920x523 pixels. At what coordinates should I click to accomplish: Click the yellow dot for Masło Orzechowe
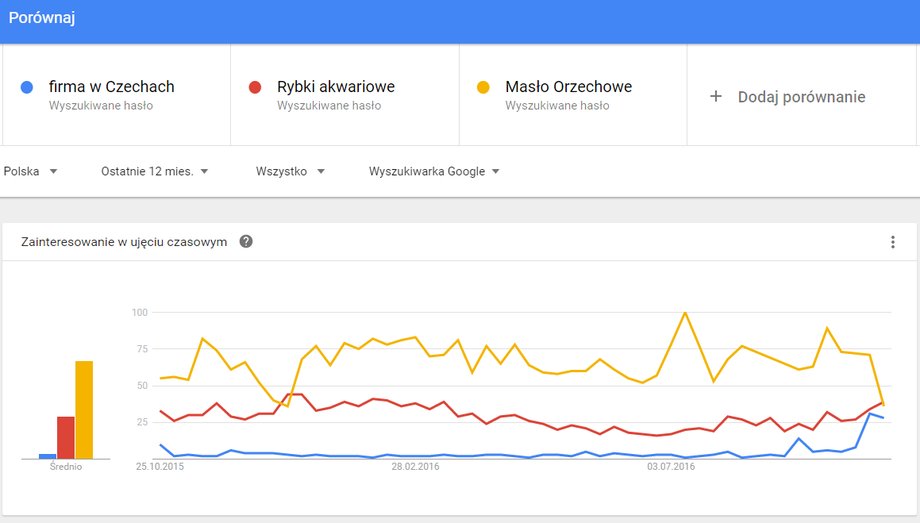[483, 87]
